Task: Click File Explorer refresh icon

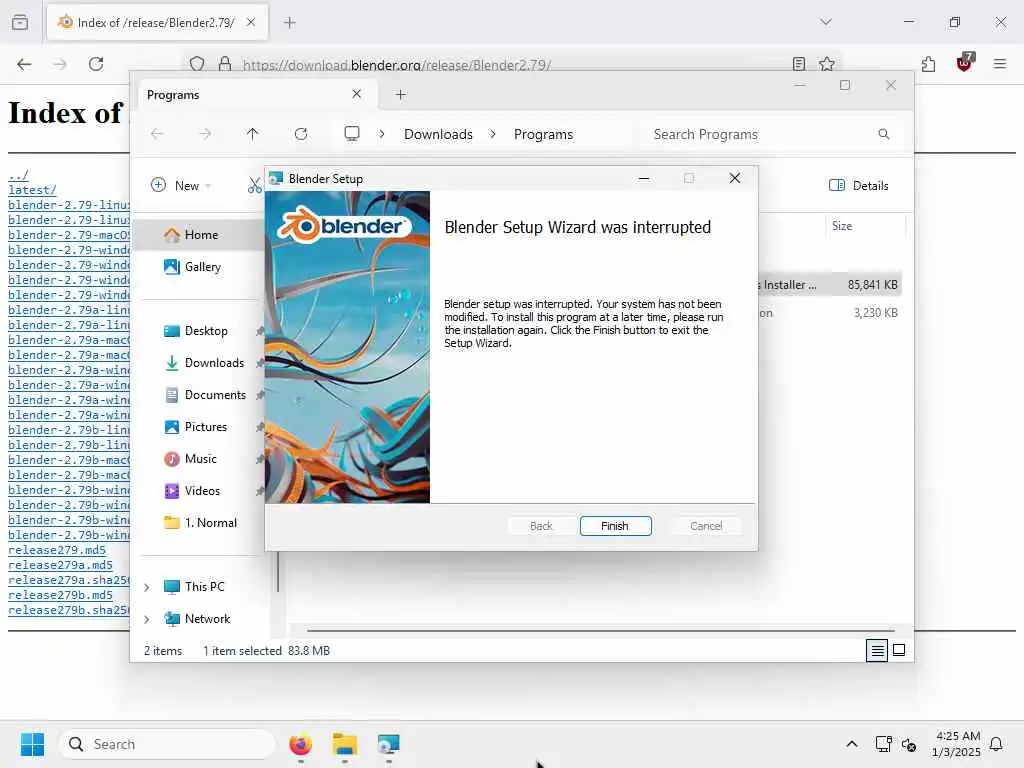Action: pyautogui.click(x=301, y=134)
